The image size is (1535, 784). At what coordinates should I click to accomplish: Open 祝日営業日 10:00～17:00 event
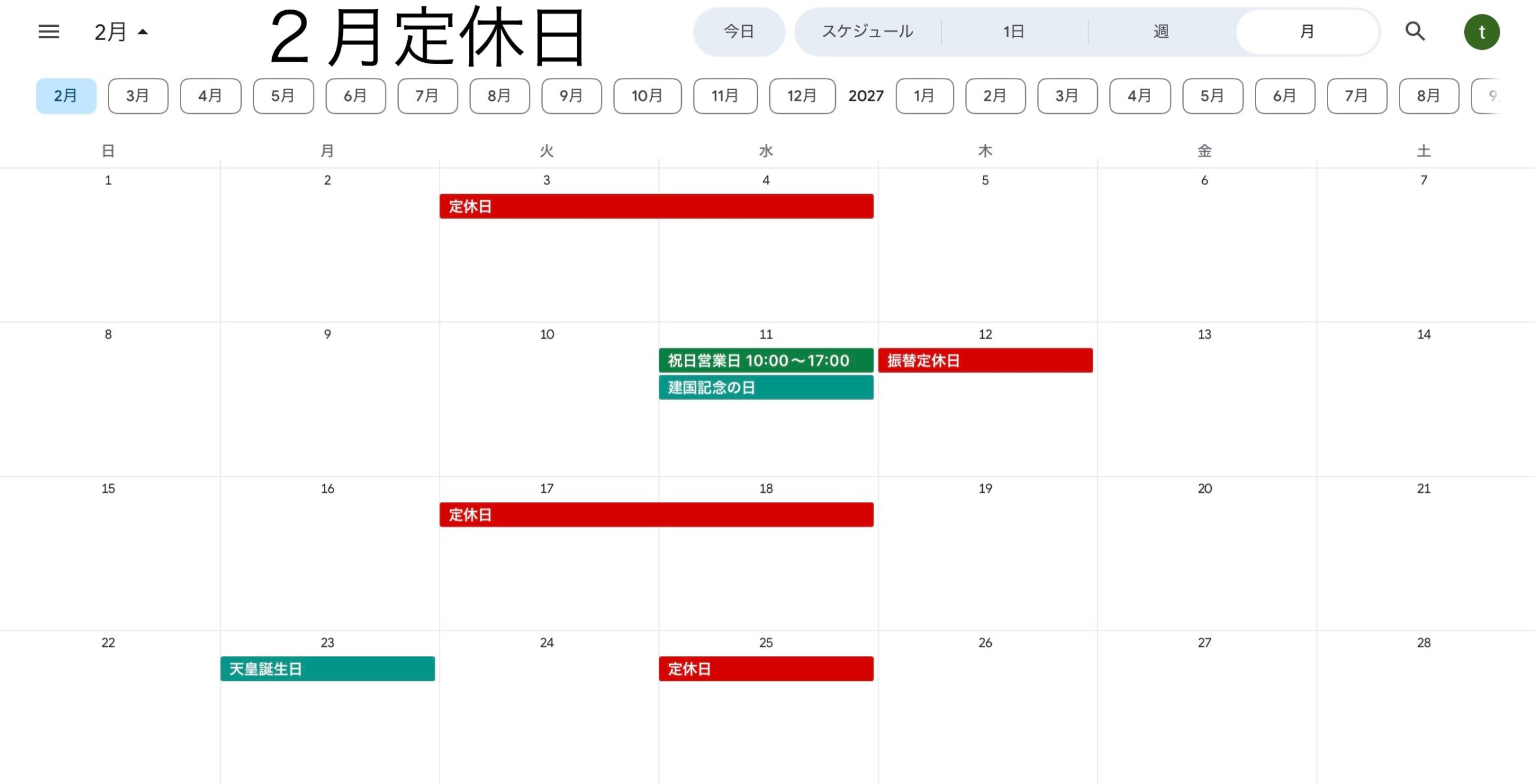pyautogui.click(x=766, y=360)
